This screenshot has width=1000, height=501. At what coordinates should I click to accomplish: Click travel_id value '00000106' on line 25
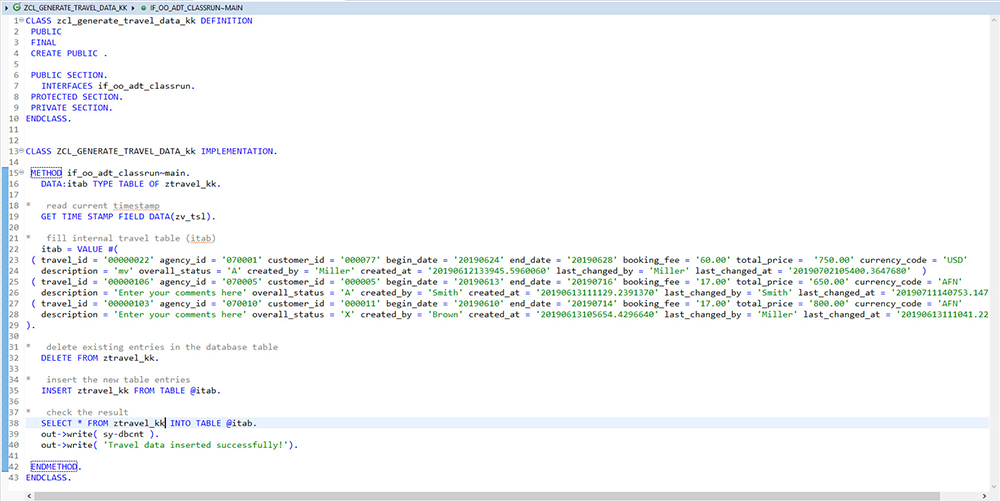click(x=128, y=281)
